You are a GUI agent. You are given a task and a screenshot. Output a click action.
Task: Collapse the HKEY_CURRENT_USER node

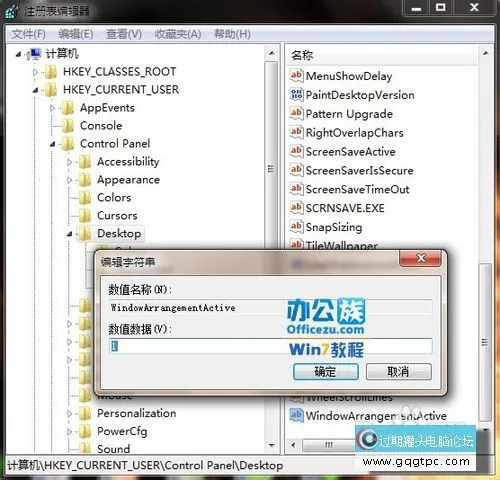point(35,90)
